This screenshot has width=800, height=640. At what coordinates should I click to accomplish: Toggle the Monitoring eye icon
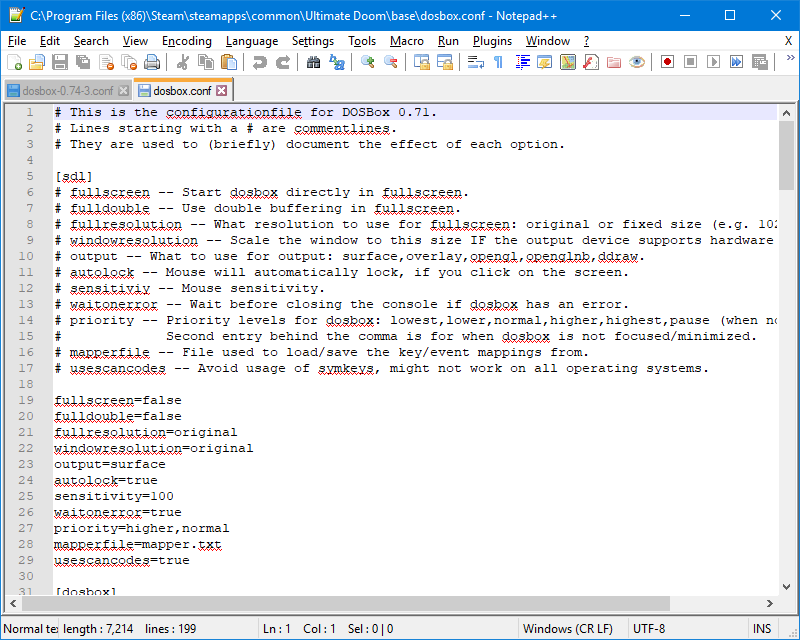click(x=637, y=62)
